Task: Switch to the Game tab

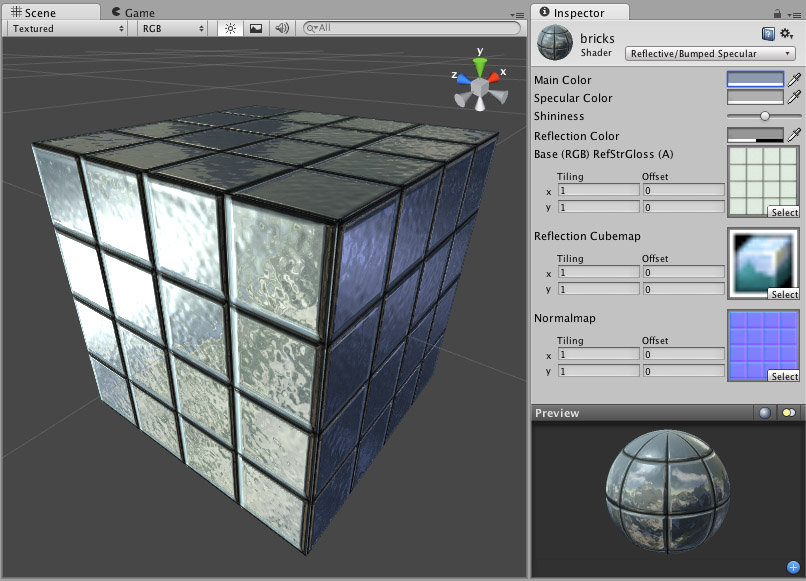Action: (136, 13)
